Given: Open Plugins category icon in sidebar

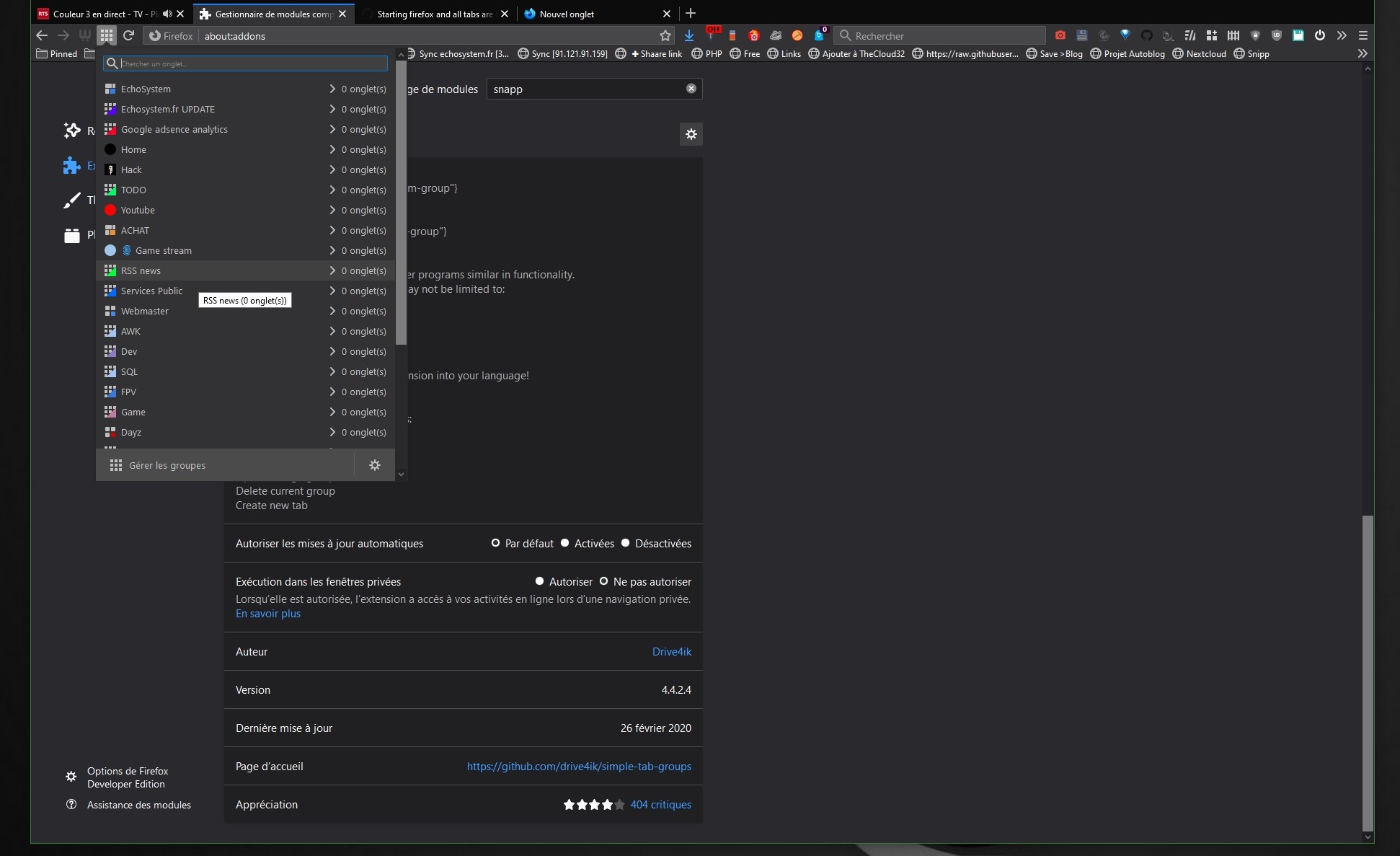Looking at the screenshot, I should pyautogui.click(x=71, y=235).
